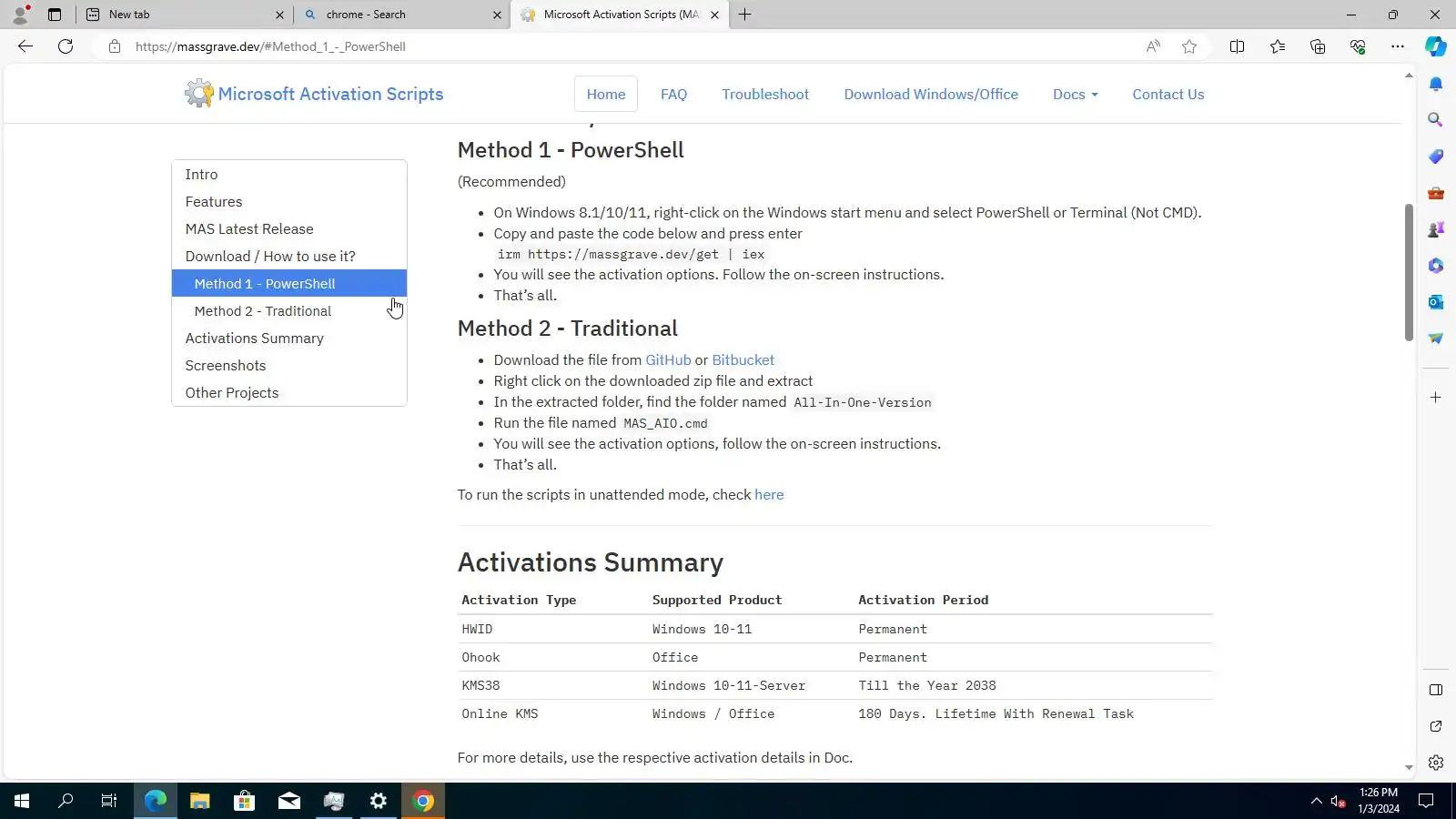Open the Favorites list
This screenshot has height=819, width=1456.
(x=1278, y=46)
